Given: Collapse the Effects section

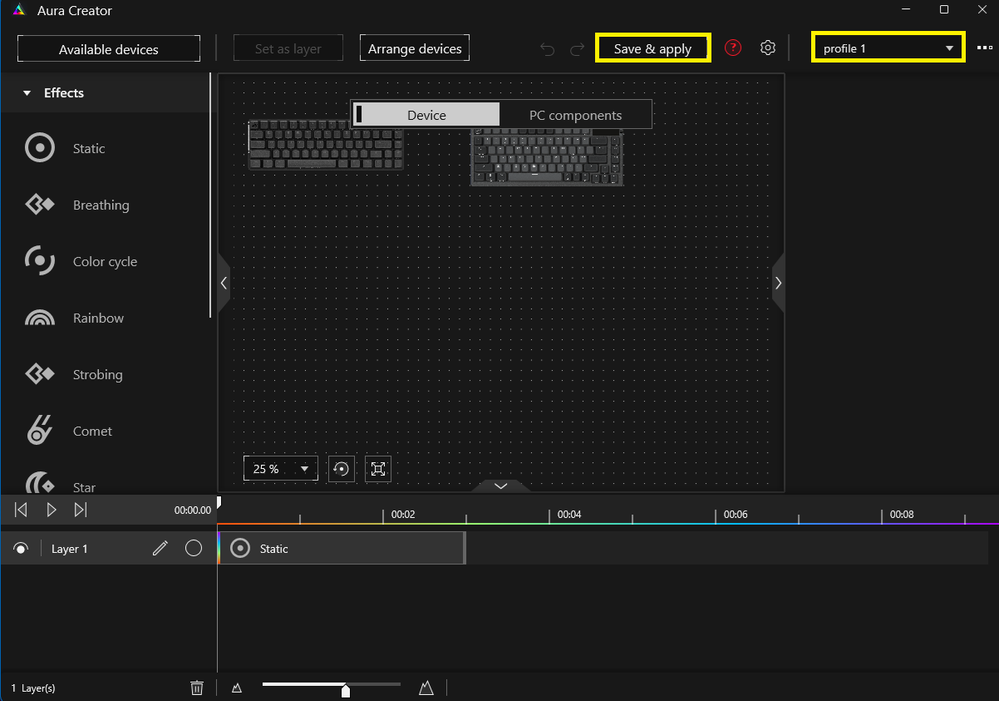Looking at the screenshot, I should (x=27, y=93).
